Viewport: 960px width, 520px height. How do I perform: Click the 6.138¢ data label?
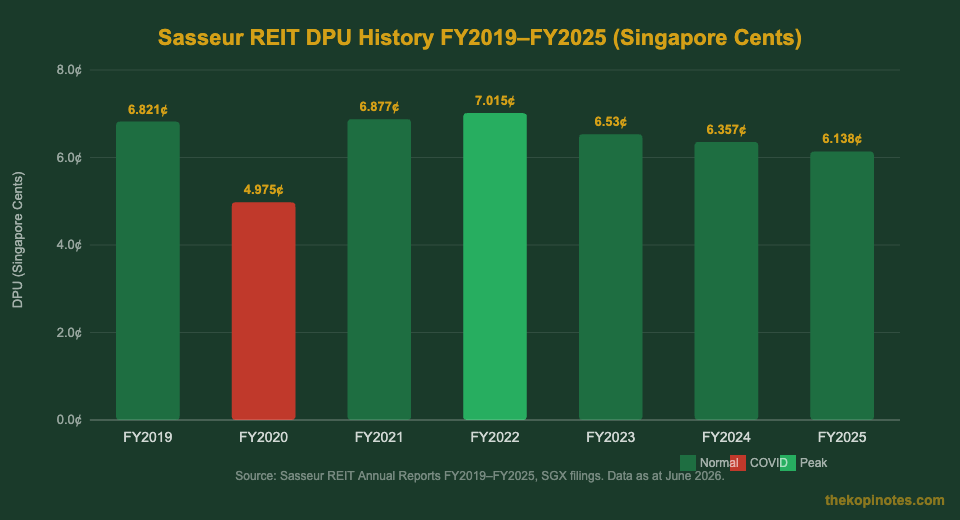[842, 139]
